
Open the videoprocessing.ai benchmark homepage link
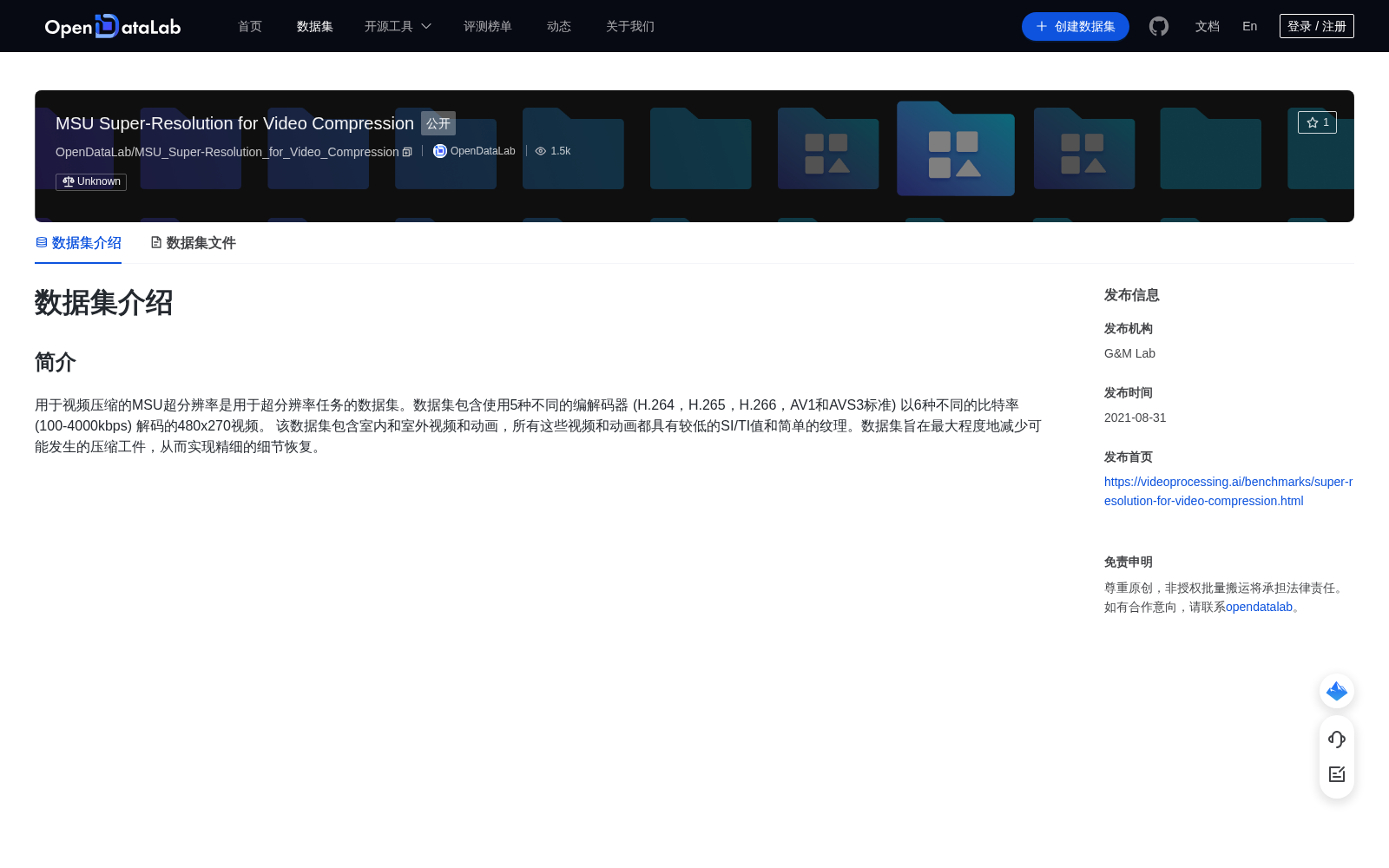1228,491
